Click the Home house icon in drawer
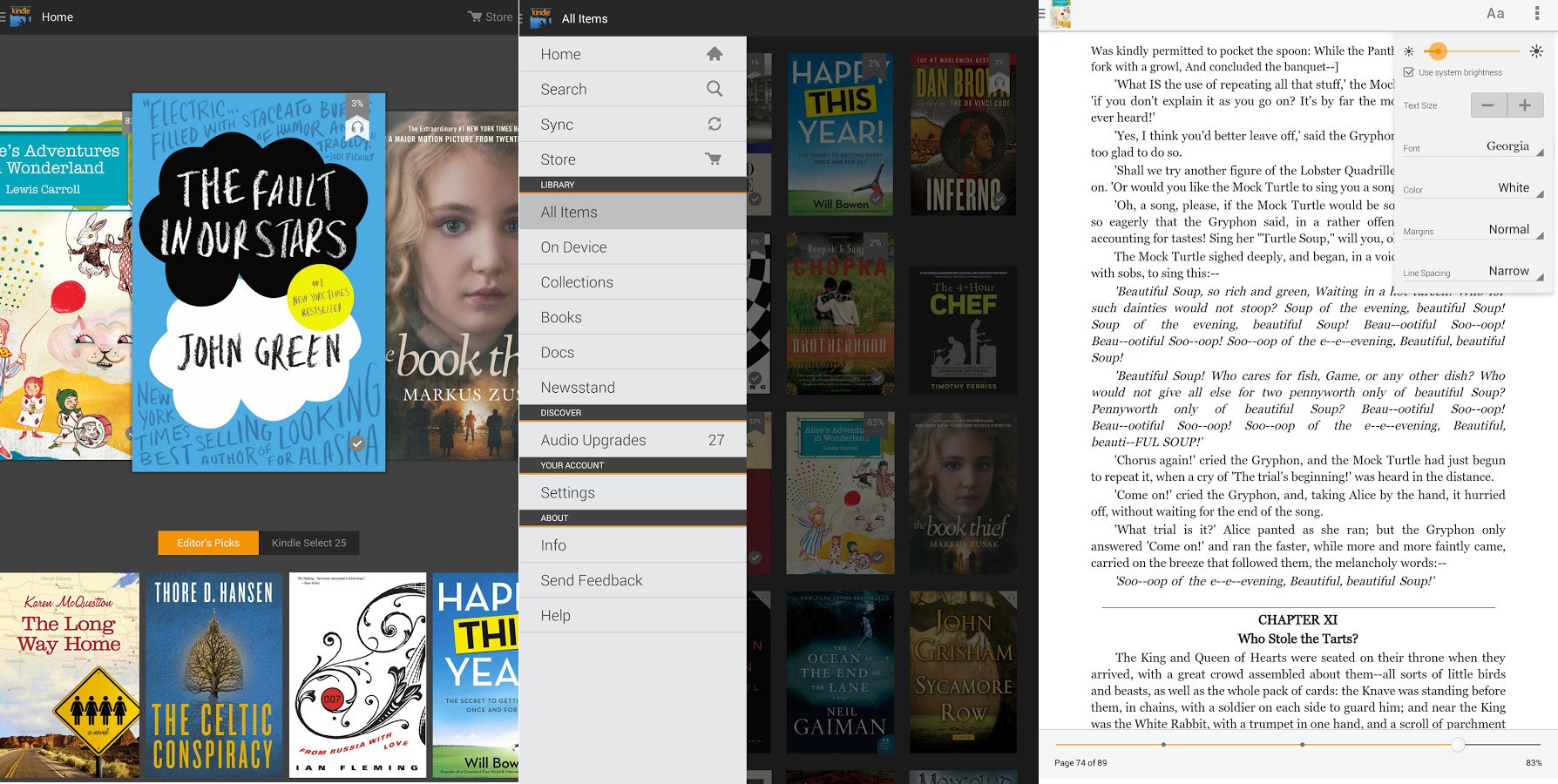Image resolution: width=1558 pixels, height=784 pixels. [715, 54]
